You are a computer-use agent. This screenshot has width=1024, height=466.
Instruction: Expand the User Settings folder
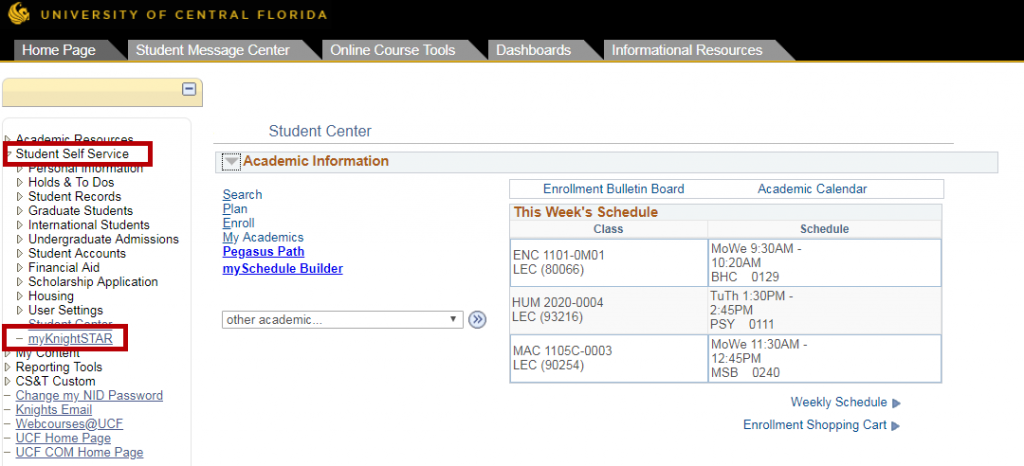coord(20,310)
